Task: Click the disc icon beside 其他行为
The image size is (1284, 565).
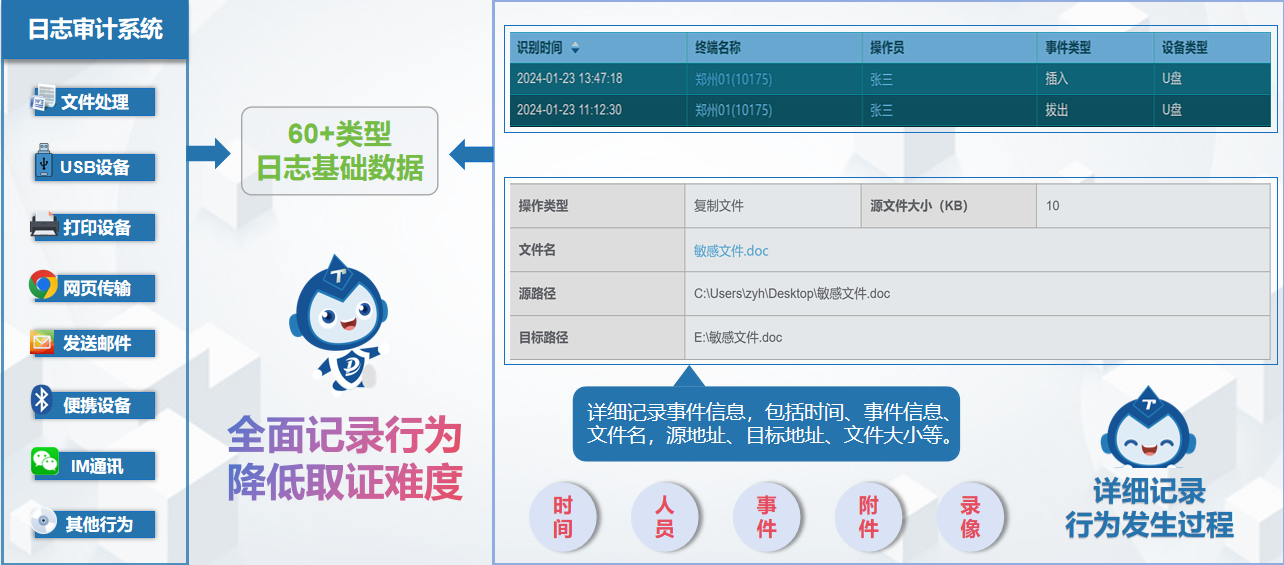Action: click(43, 521)
